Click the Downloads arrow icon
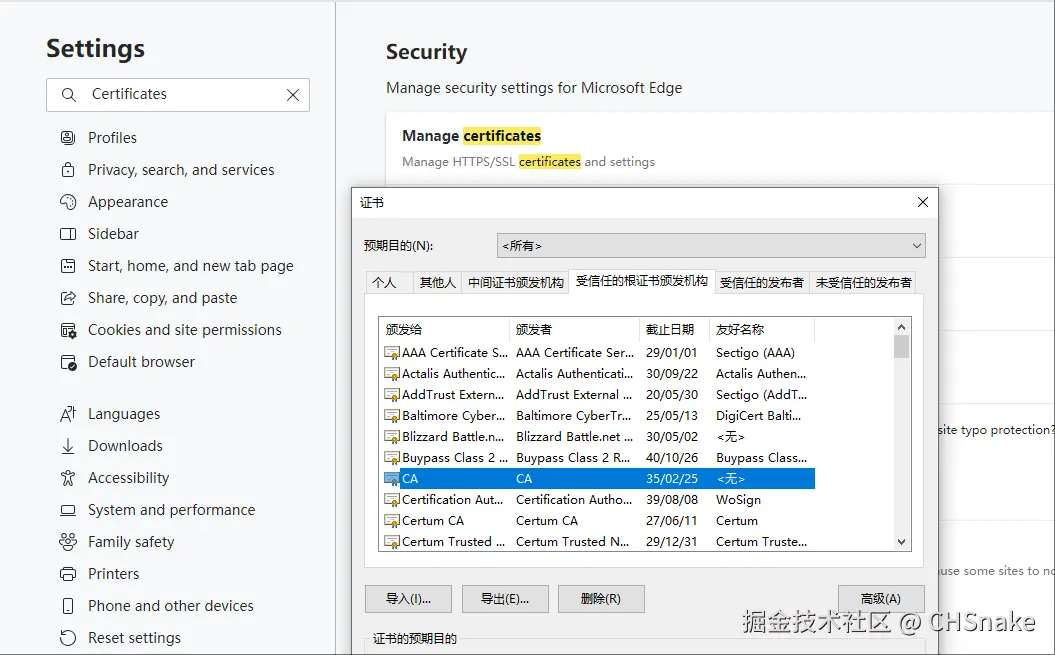This screenshot has width=1055, height=655. click(68, 446)
